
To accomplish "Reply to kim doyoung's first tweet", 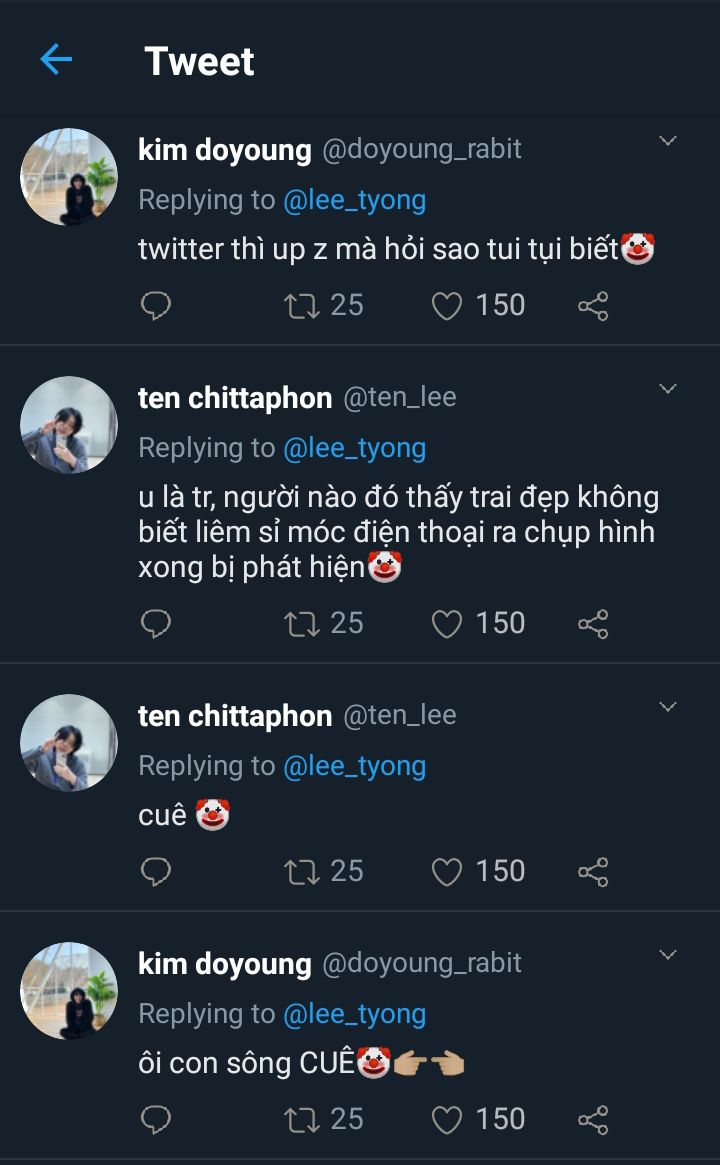I will (155, 305).
